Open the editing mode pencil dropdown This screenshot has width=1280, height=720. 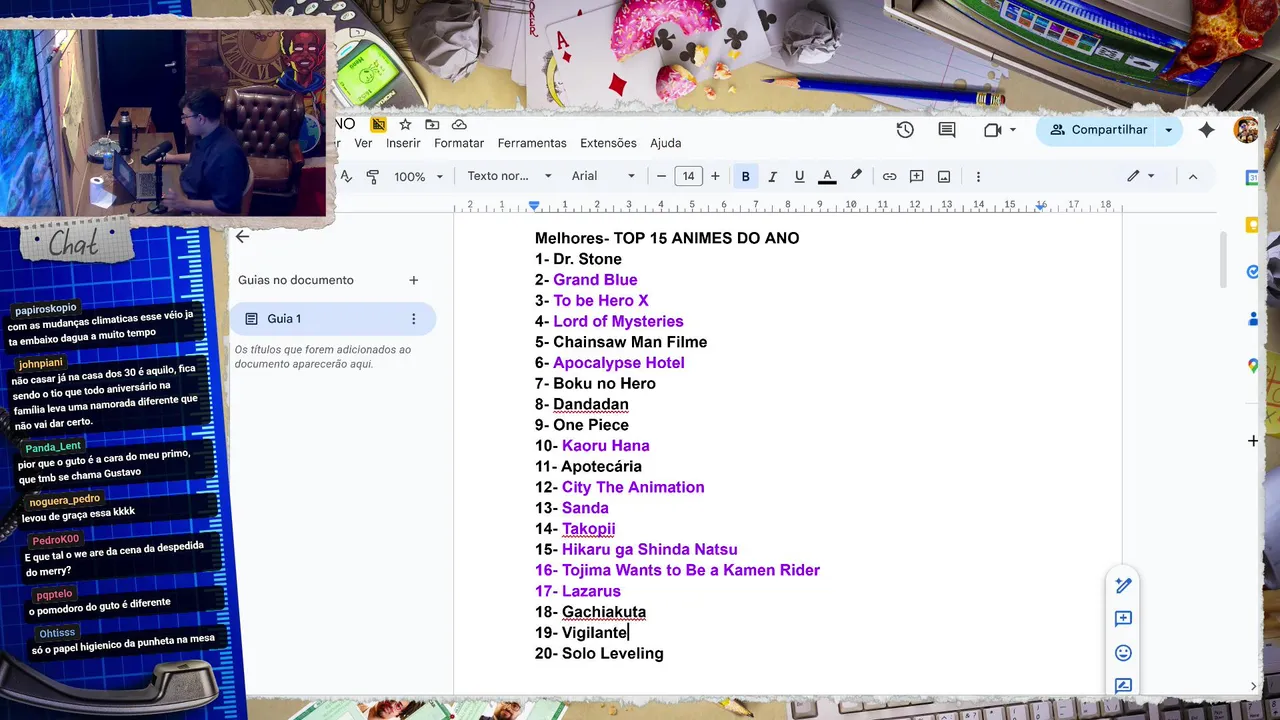point(1141,176)
